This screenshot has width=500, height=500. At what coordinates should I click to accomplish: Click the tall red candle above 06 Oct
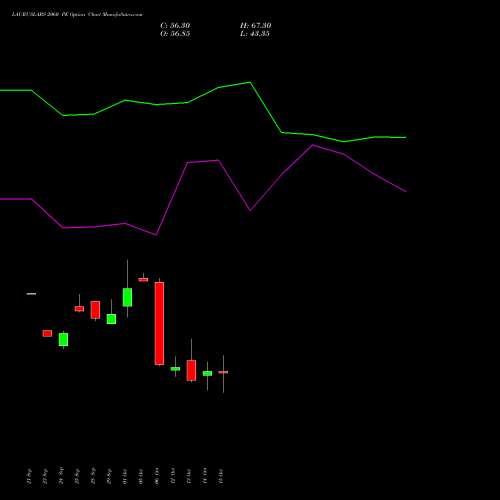[159, 323]
